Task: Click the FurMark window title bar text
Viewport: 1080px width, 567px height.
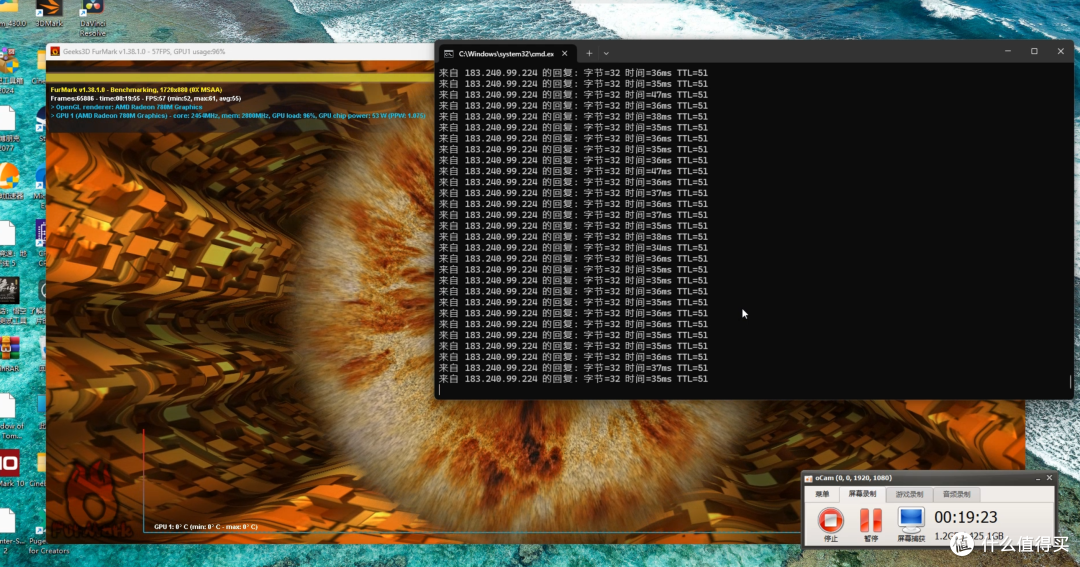Action: coord(143,52)
